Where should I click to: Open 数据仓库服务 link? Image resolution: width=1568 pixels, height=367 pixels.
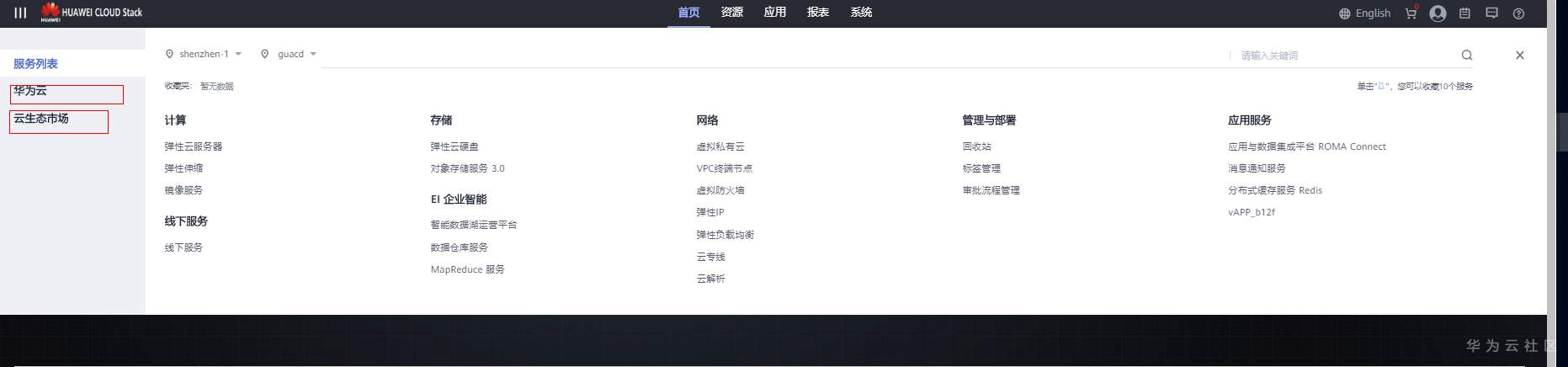(459, 247)
